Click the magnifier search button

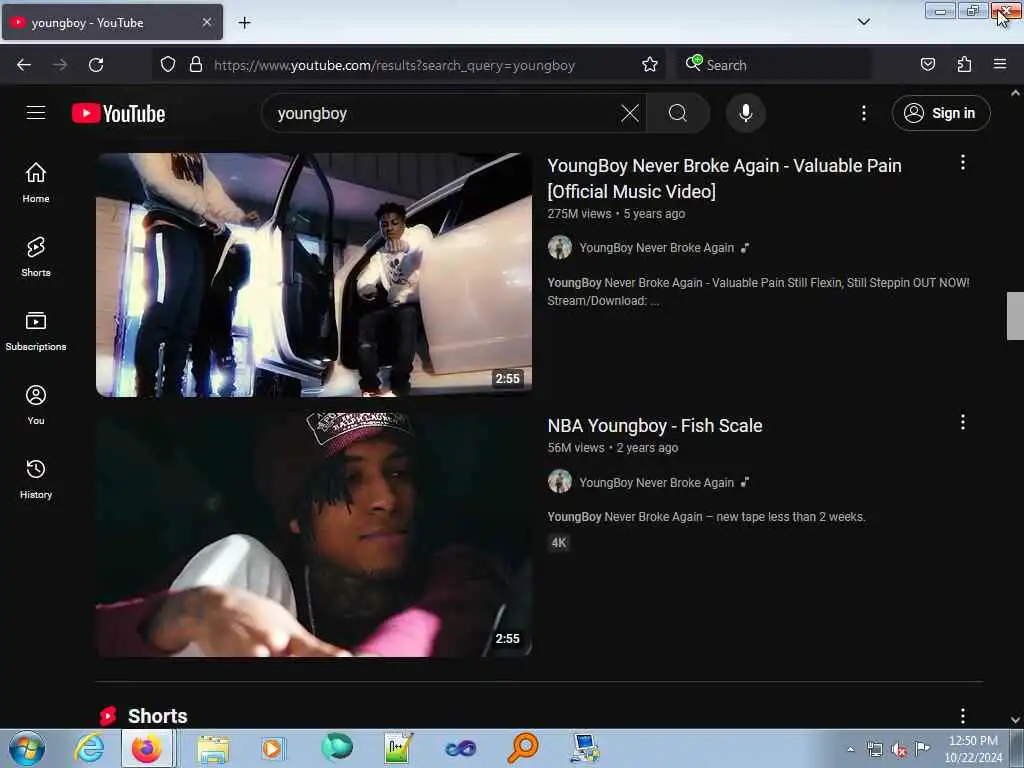pos(678,114)
